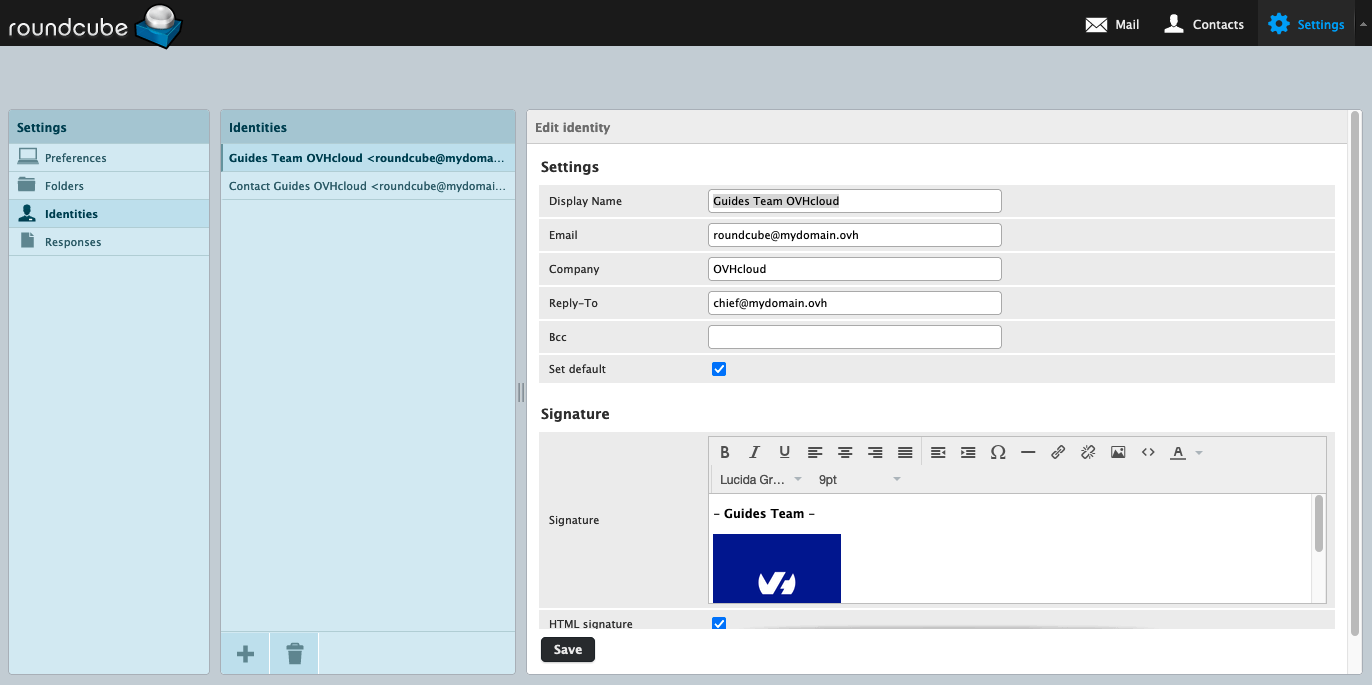Toggle bold formatting in signature editor

[725, 452]
